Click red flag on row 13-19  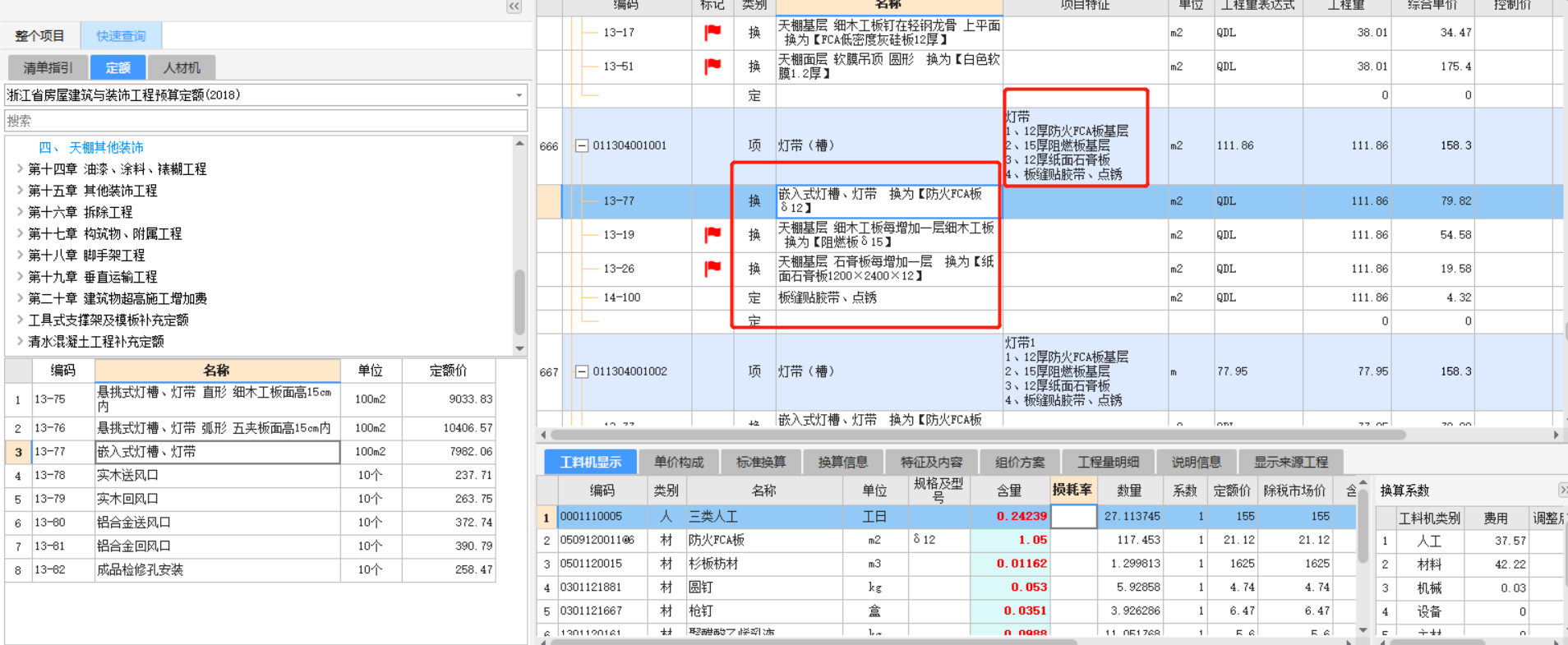pyautogui.click(x=713, y=234)
